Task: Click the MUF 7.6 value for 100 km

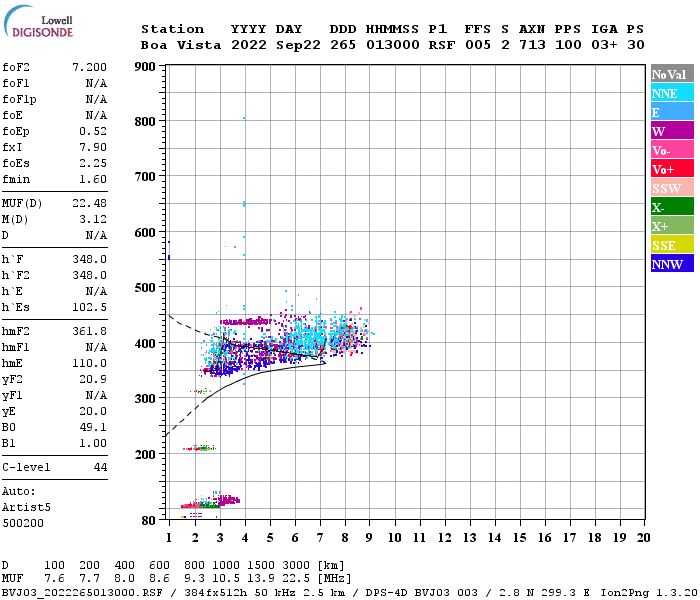Action: click(54, 578)
